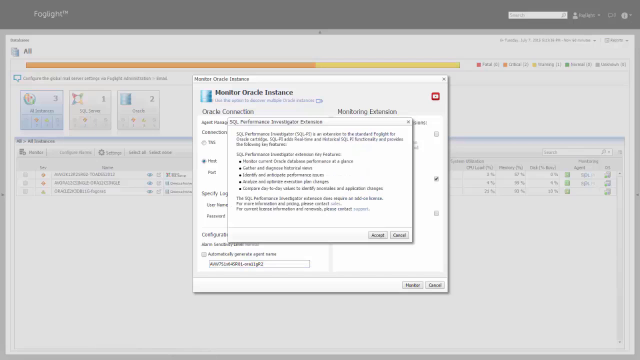Cancel the Monitor Oracle Instance dialog

[x=435, y=285]
